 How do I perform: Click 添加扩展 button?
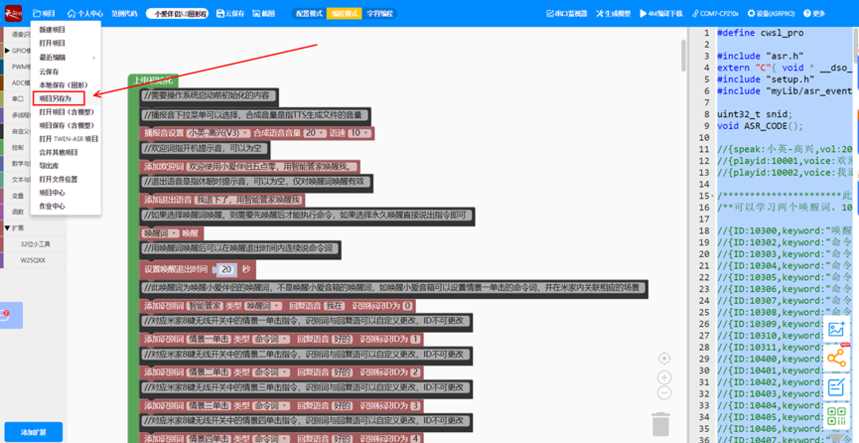pos(33,432)
